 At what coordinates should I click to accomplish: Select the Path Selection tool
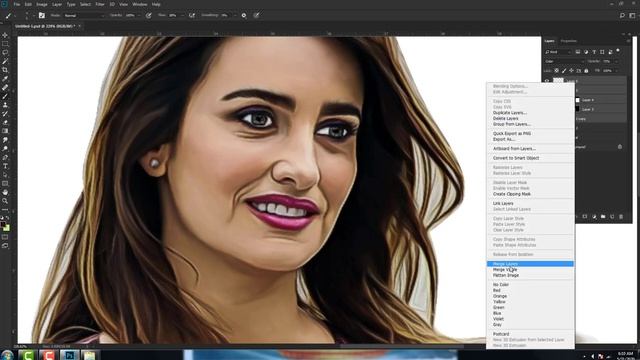[x=5, y=175]
